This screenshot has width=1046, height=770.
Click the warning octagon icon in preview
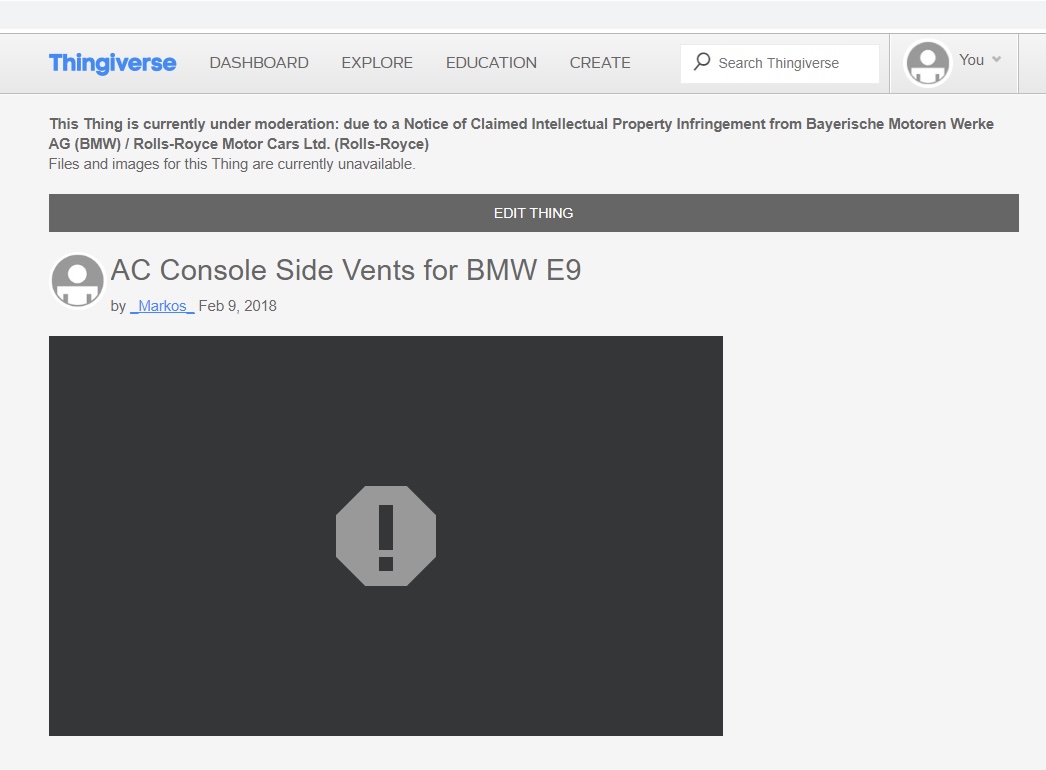pyautogui.click(x=386, y=536)
